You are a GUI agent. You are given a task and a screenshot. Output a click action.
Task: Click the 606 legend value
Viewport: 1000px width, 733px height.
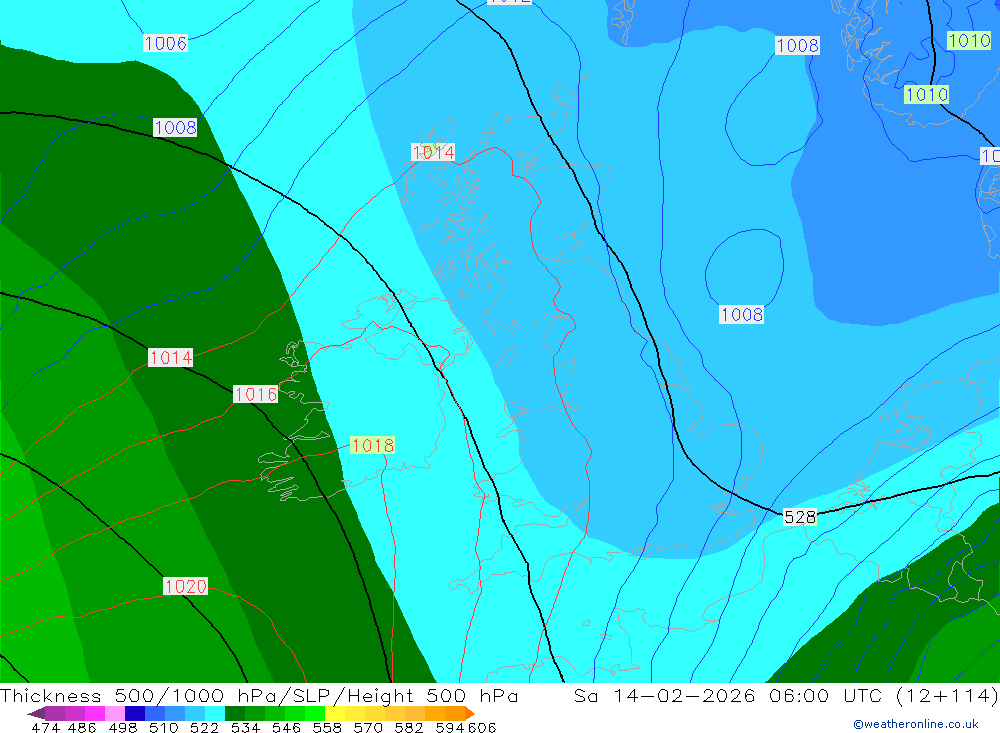[482, 728]
